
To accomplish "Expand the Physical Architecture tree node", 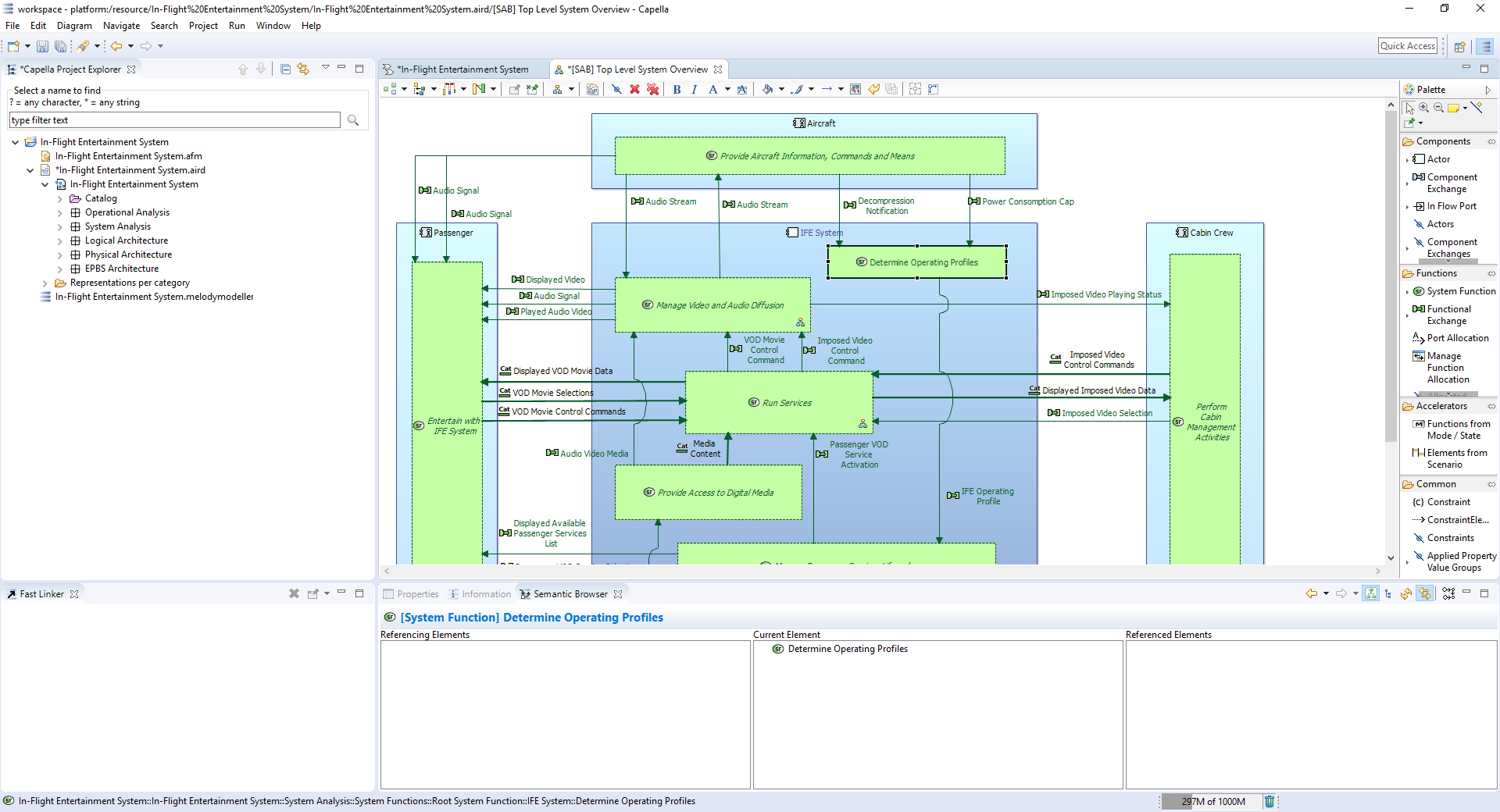I will [60, 255].
